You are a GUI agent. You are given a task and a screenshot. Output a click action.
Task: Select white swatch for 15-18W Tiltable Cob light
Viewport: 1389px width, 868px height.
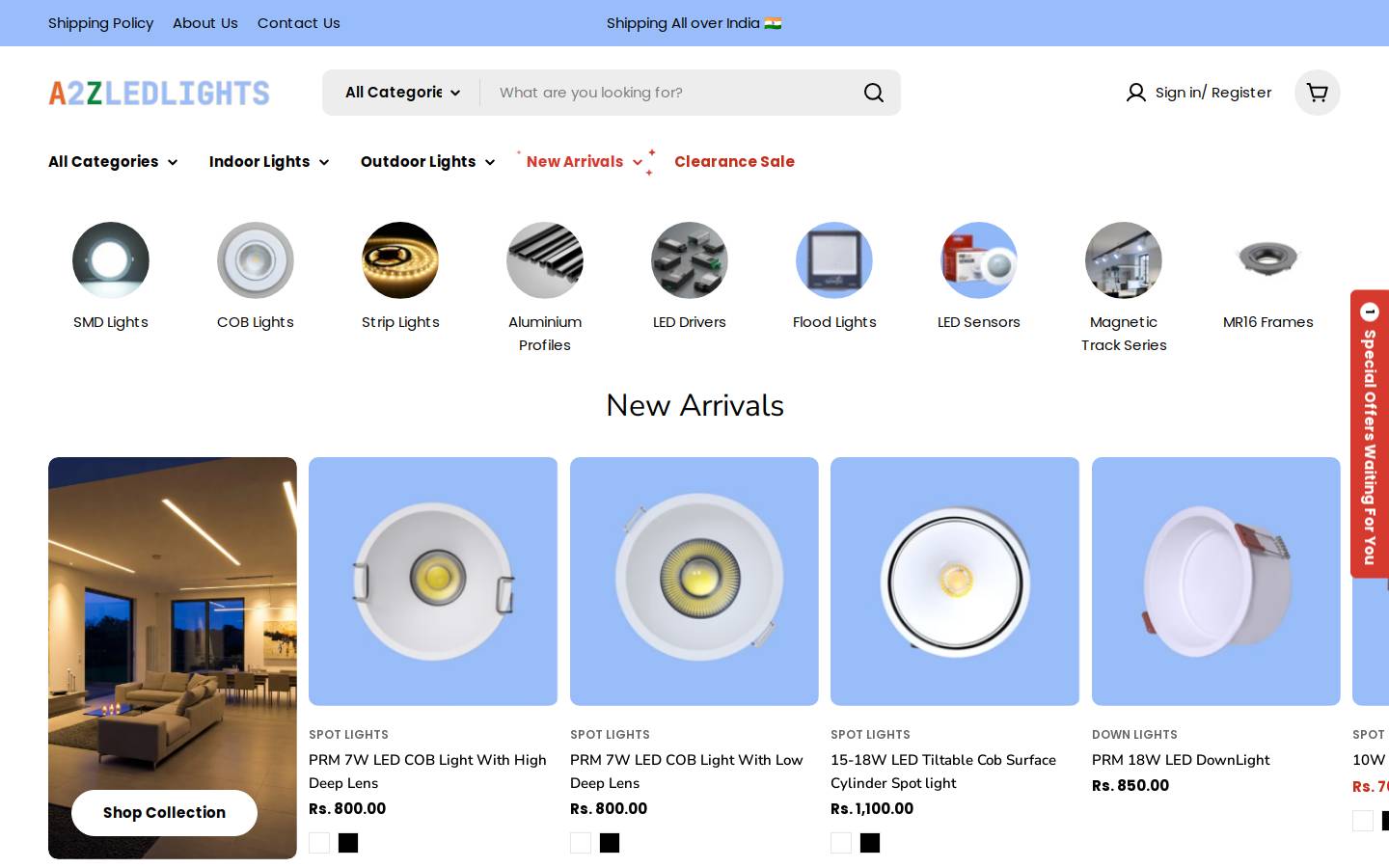pyautogui.click(x=841, y=843)
